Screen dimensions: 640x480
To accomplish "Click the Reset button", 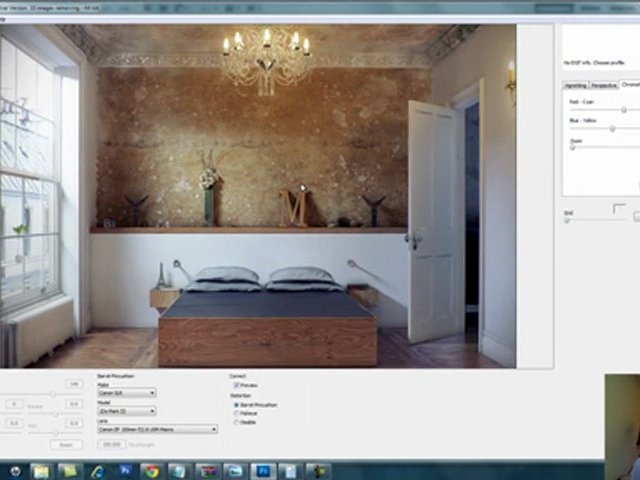I will [x=66, y=444].
